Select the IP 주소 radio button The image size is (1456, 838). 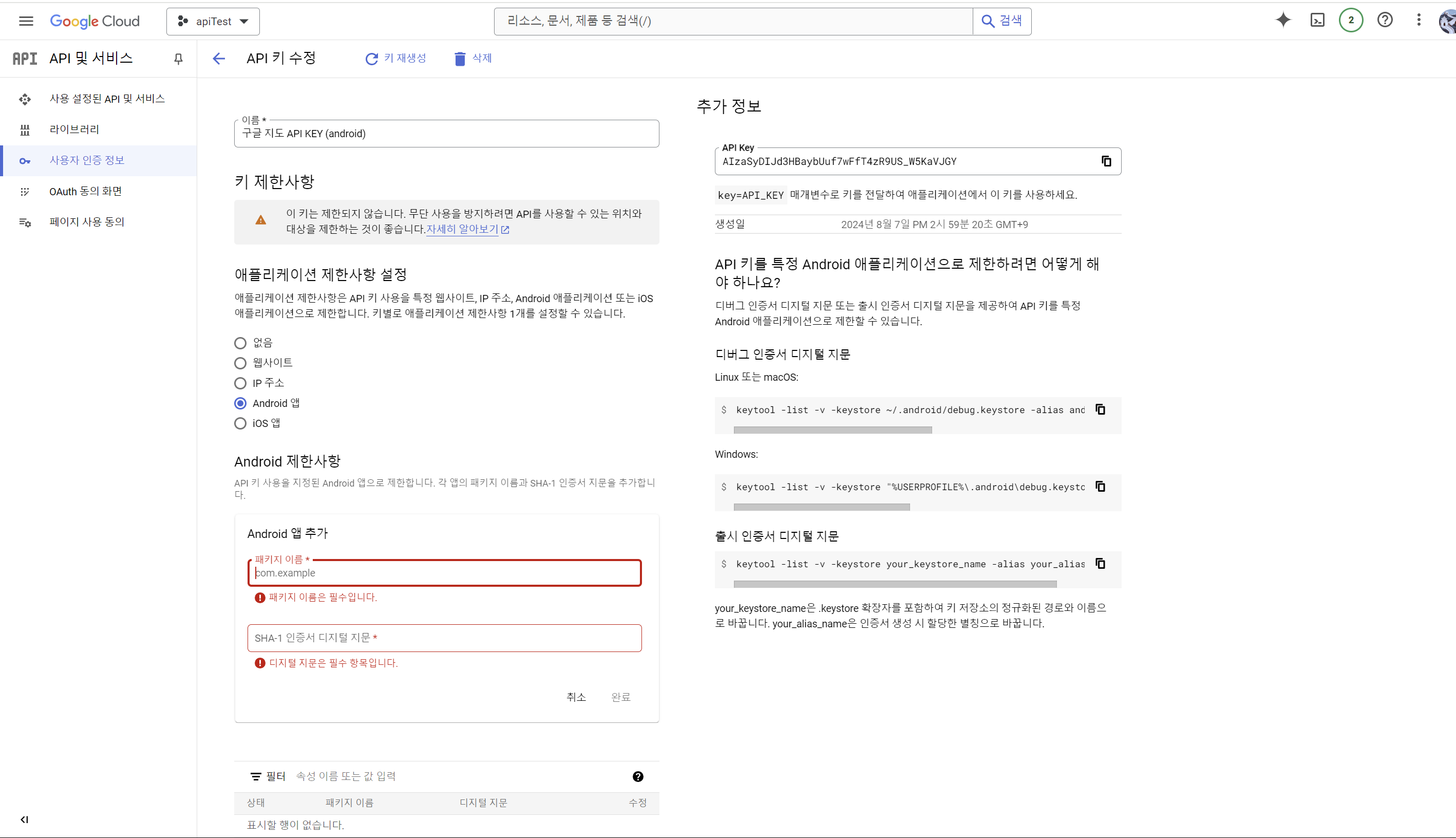pos(240,383)
